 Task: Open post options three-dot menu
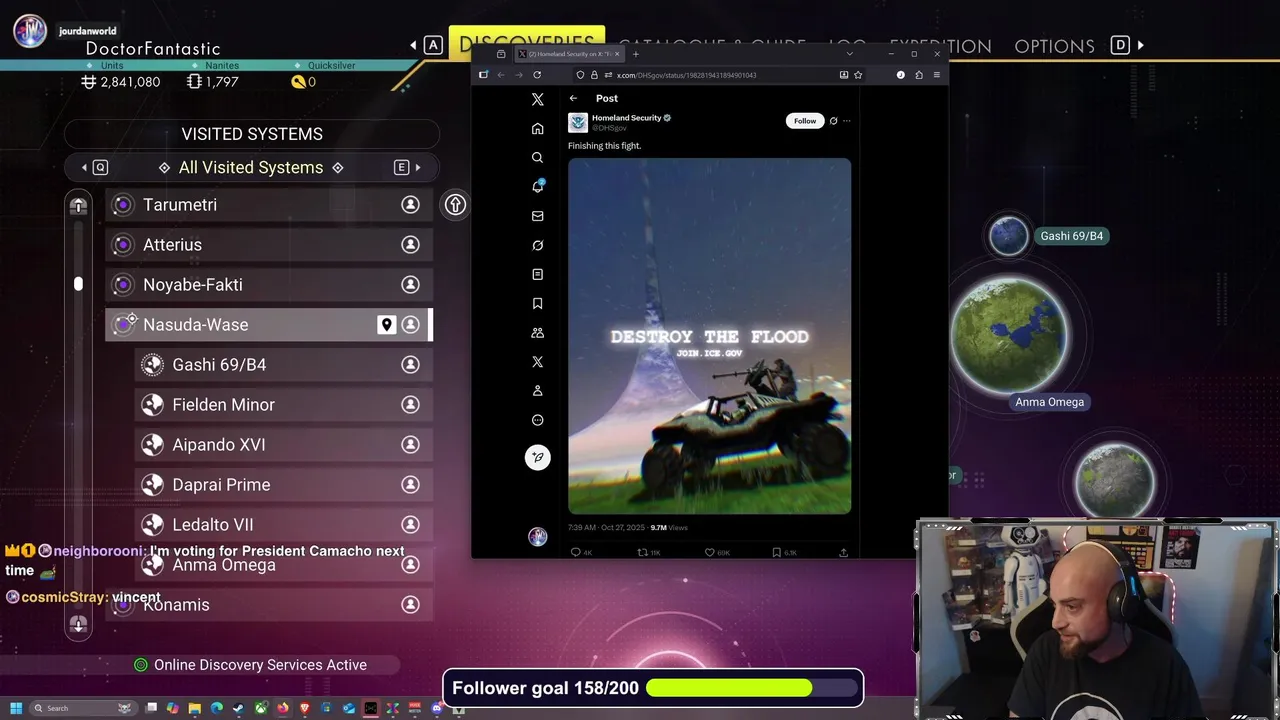coord(847,121)
